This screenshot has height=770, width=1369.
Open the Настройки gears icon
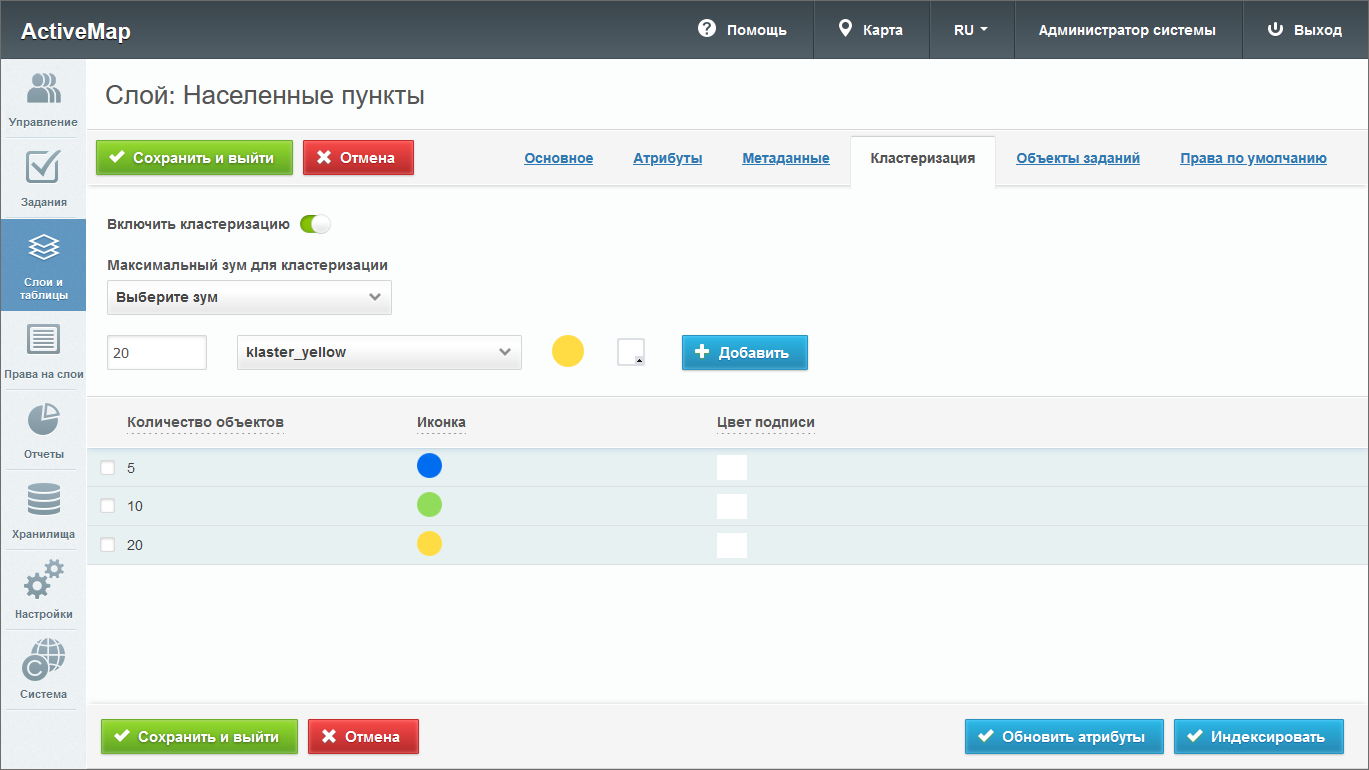(x=43, y=590)
